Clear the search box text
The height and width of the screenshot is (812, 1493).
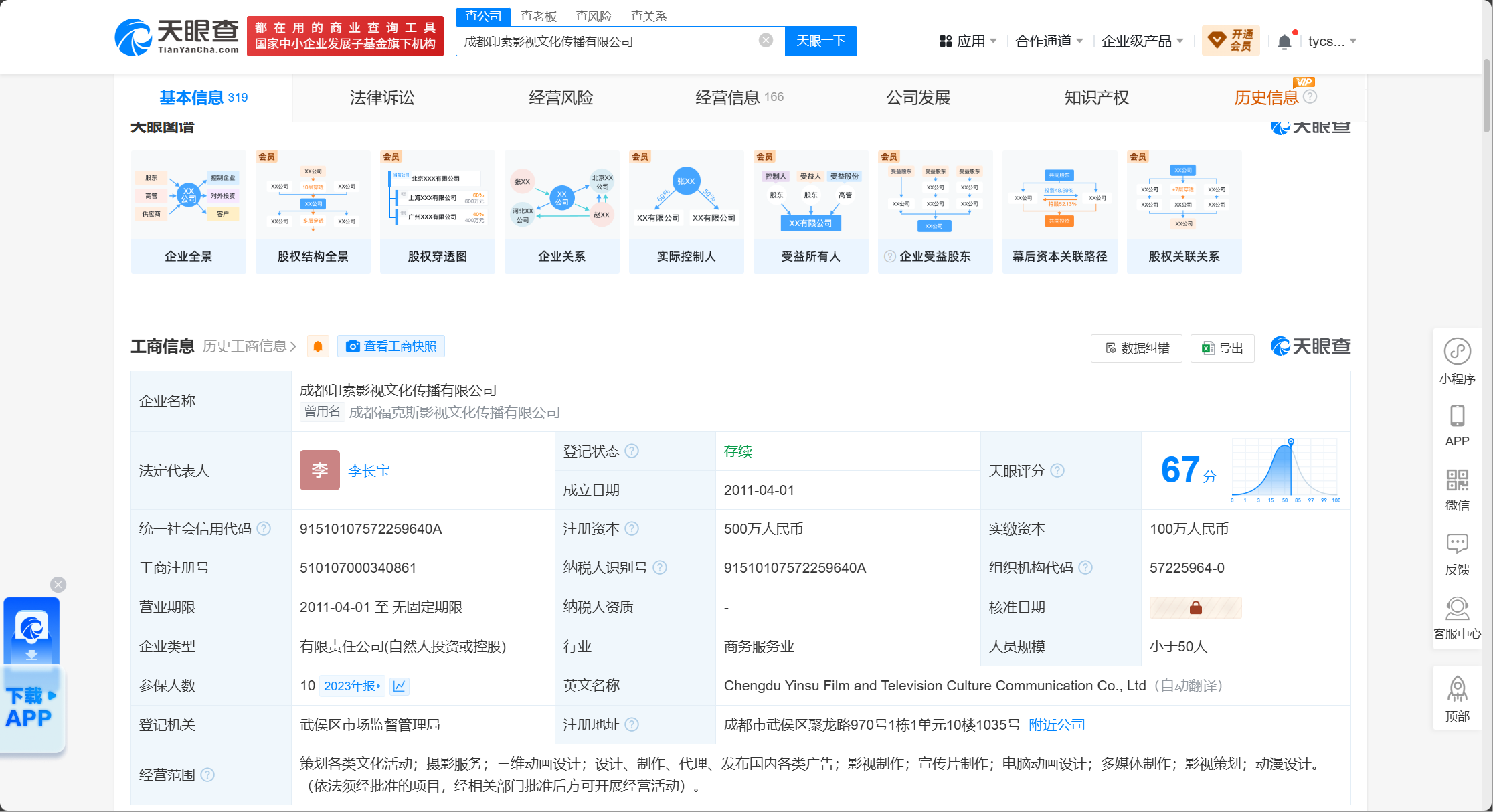[x=766, y=41]
